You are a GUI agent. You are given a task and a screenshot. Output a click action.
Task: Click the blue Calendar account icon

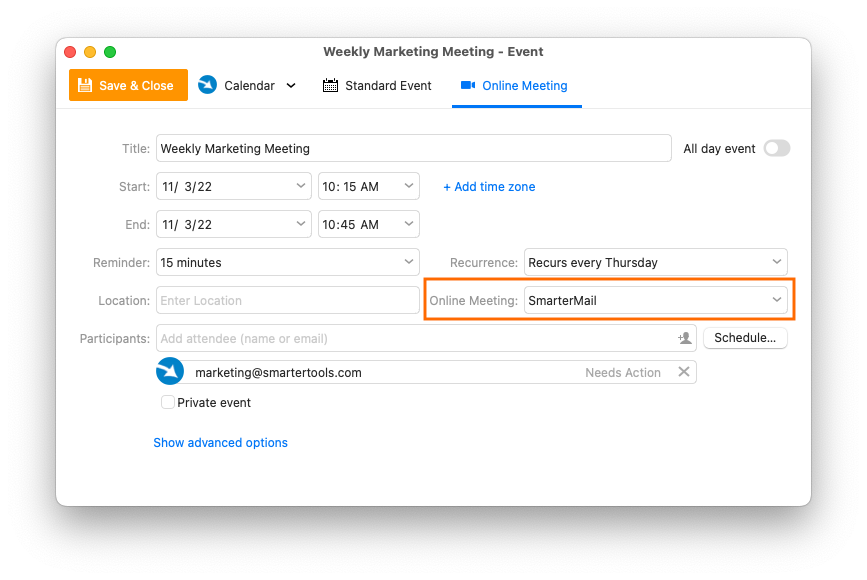point(207,85)
